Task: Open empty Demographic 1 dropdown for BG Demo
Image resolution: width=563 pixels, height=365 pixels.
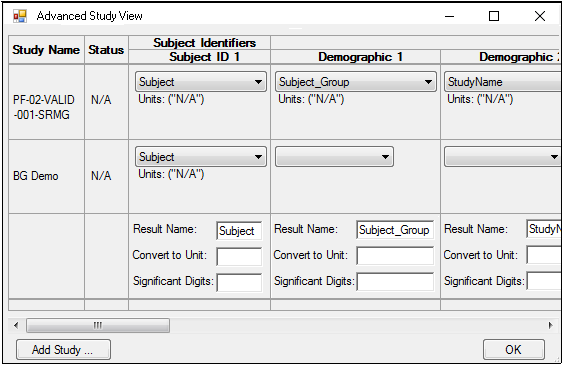Action: [334, 156]
